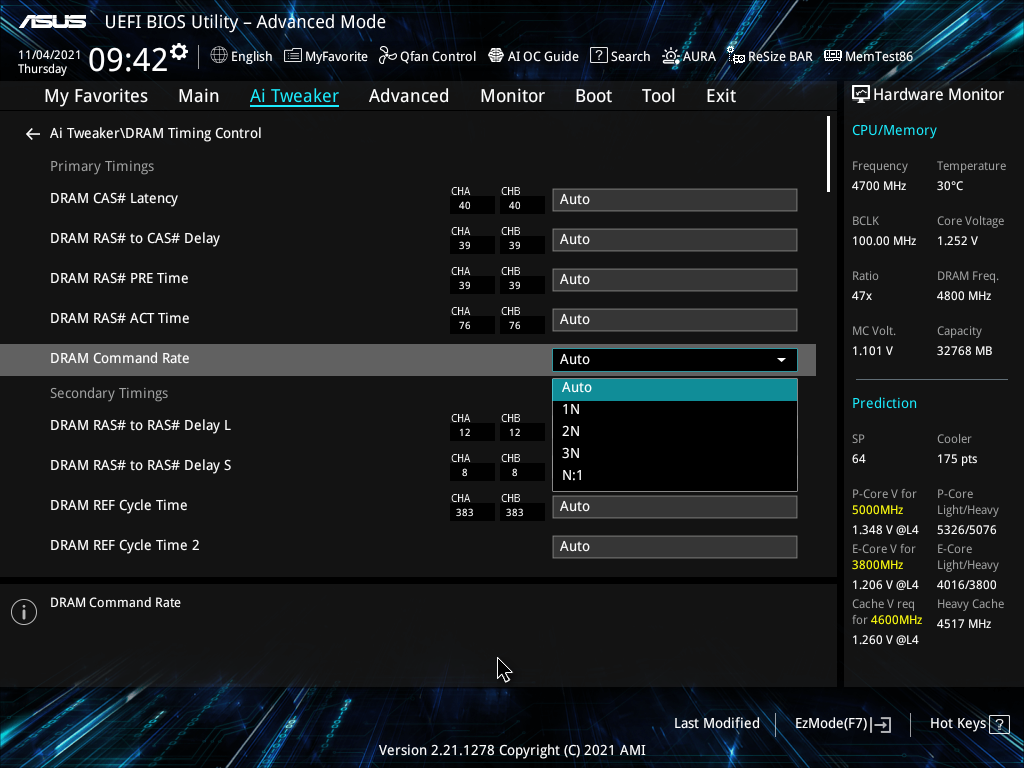Select DRAM RAS# to RAS# Delay L row
Image resolution: width=1024 pixels, height=768 pixels.
(x=140, y=425)
